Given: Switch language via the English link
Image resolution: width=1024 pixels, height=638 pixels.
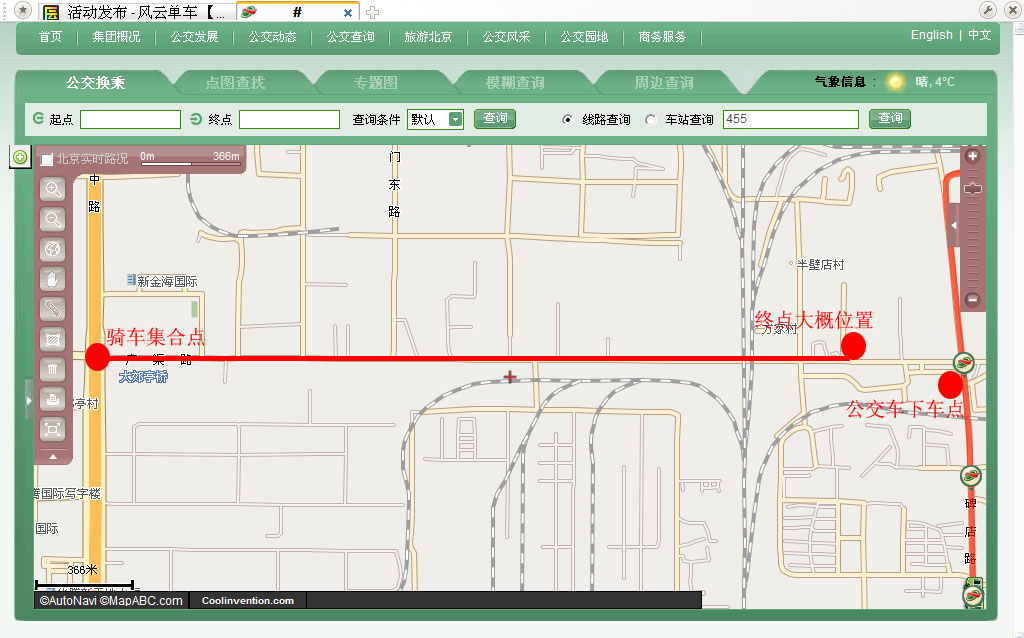Looking at the screenshot, I should [931, 35].
